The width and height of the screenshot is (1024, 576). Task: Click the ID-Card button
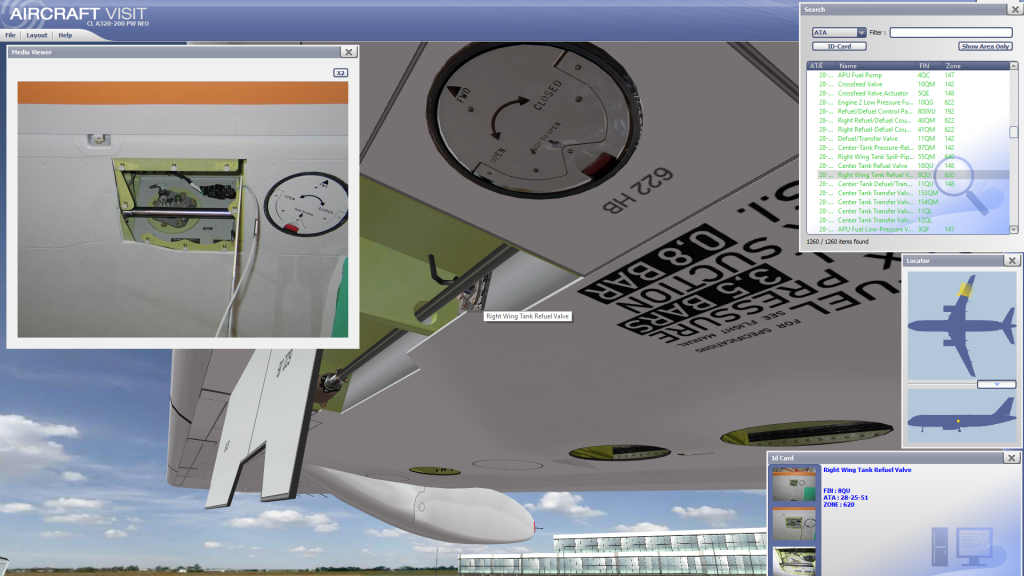(839, 46)
